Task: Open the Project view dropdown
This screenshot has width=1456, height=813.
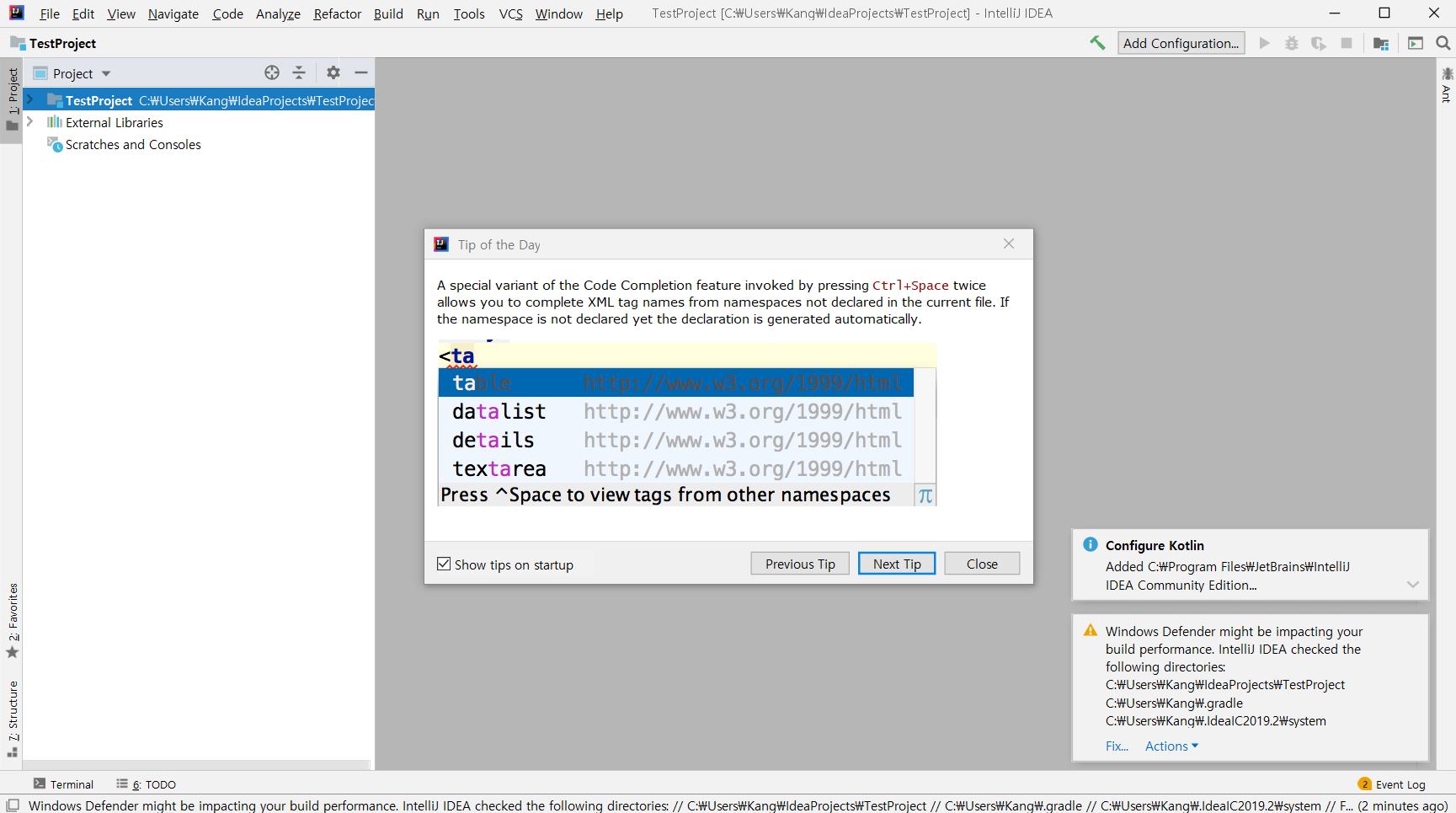Action: (x=106, y=73)
